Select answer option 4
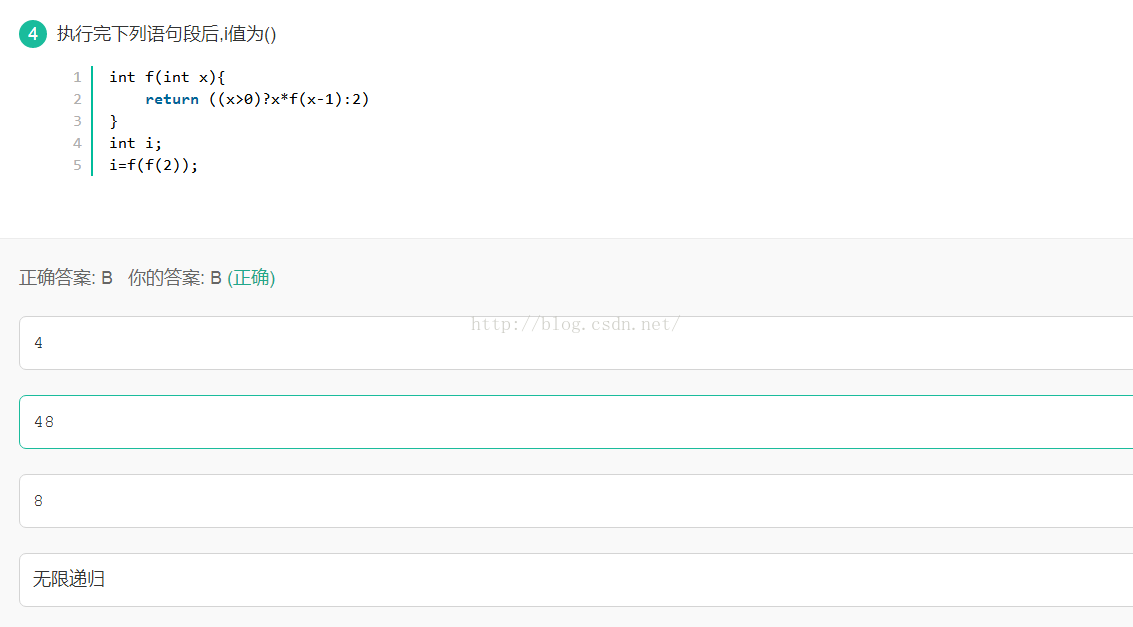The image size is (1133, 627). [575, 343]
